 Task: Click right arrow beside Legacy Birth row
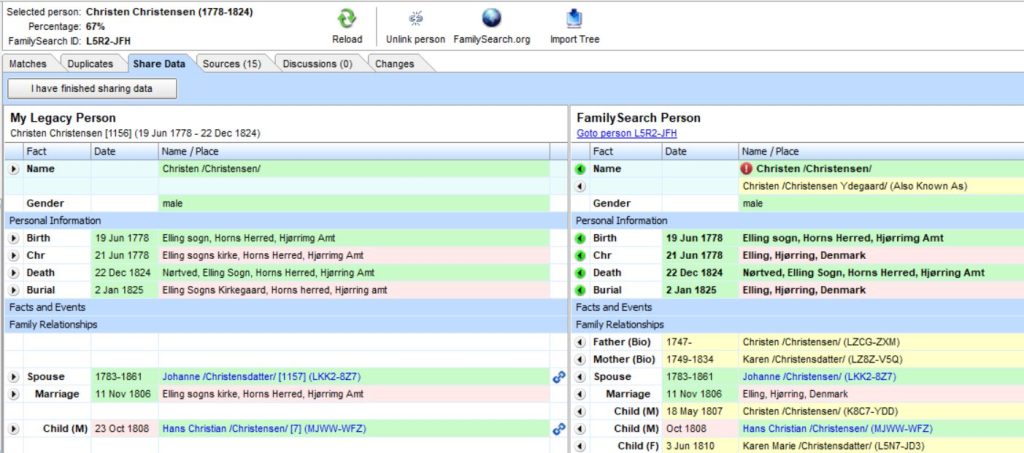coord(14,238)
